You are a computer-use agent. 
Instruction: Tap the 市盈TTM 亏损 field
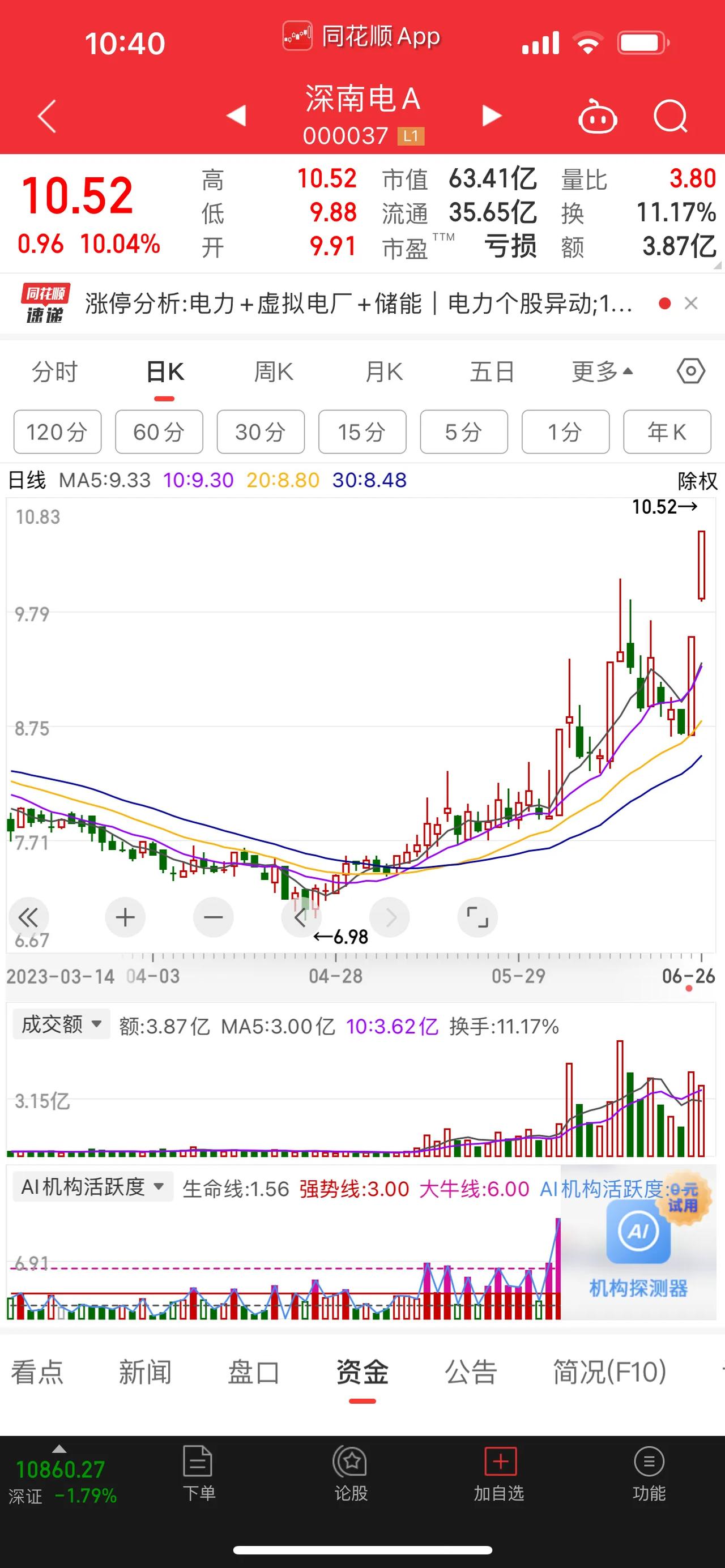point(459,246)
